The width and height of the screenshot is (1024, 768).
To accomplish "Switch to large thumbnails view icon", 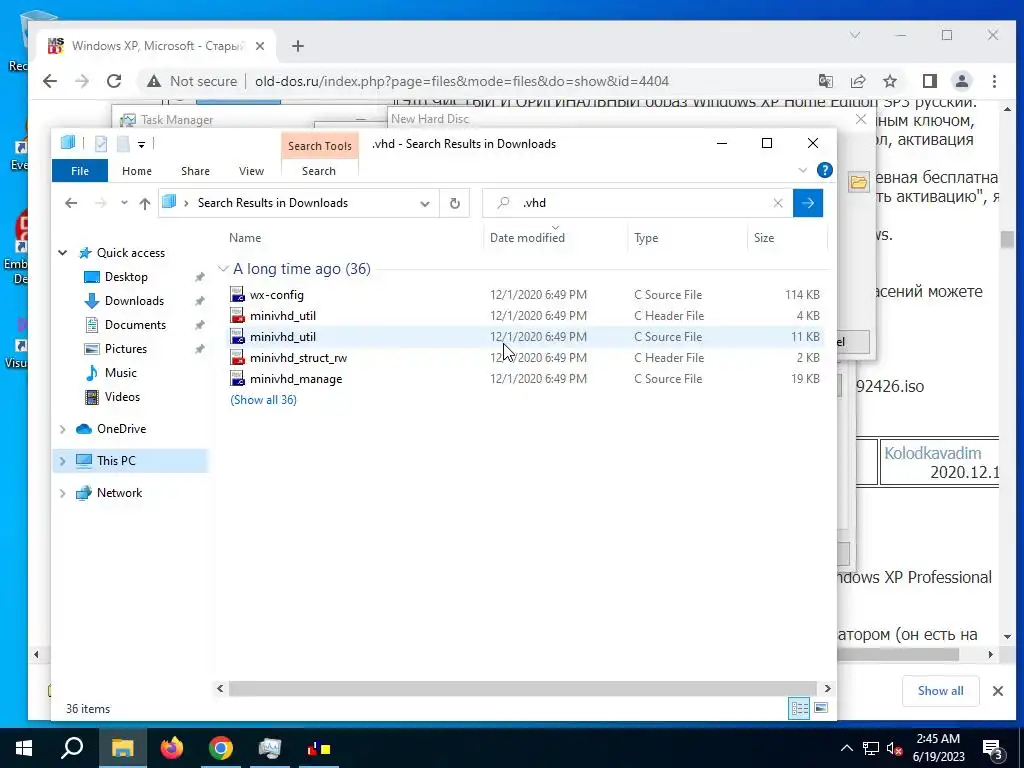I will pyautogui.click(x=821, y=708).
